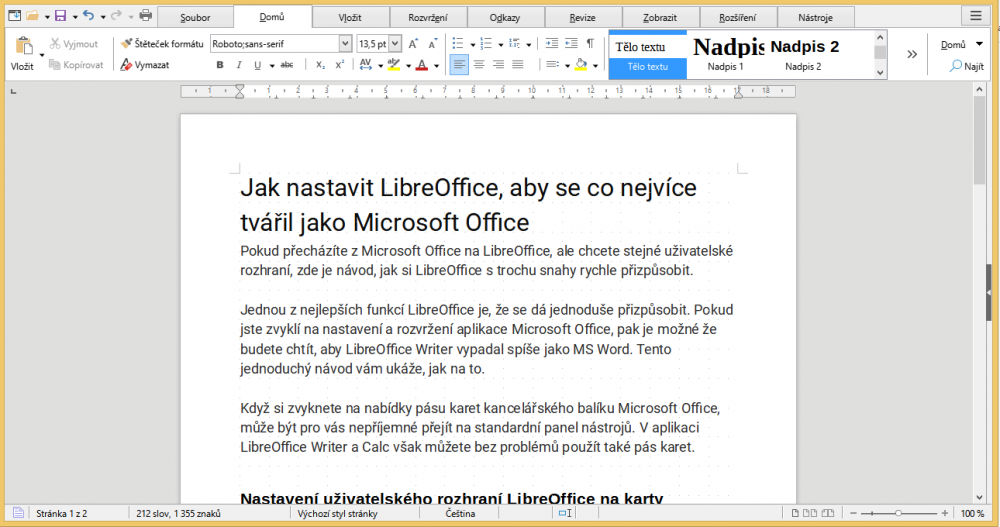Open font color dropdown arrow
Screen dimensions: 1000x527
(436, 65)
